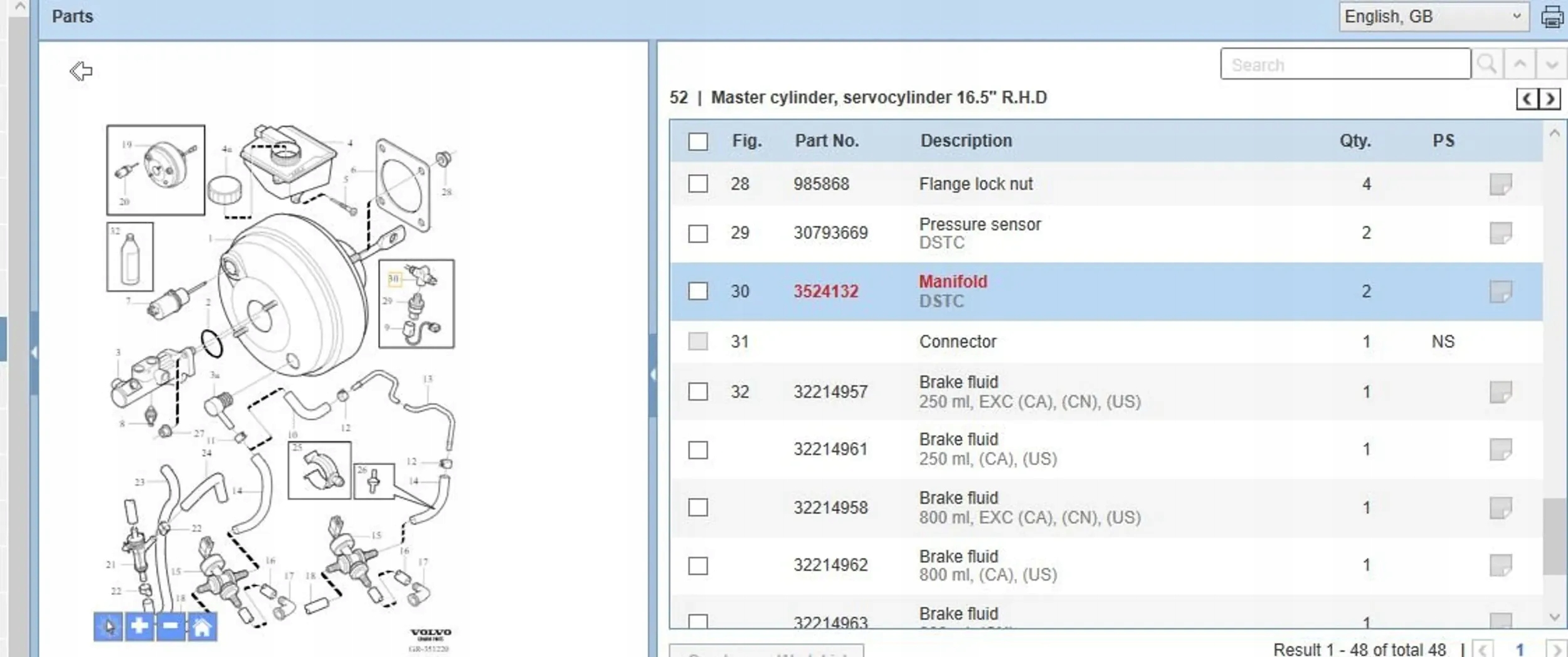Image resolution: width=1568 pixels, height=657 pixels.
Task: Zoom out the diagram with the minus button
Action: pos(170,626)
